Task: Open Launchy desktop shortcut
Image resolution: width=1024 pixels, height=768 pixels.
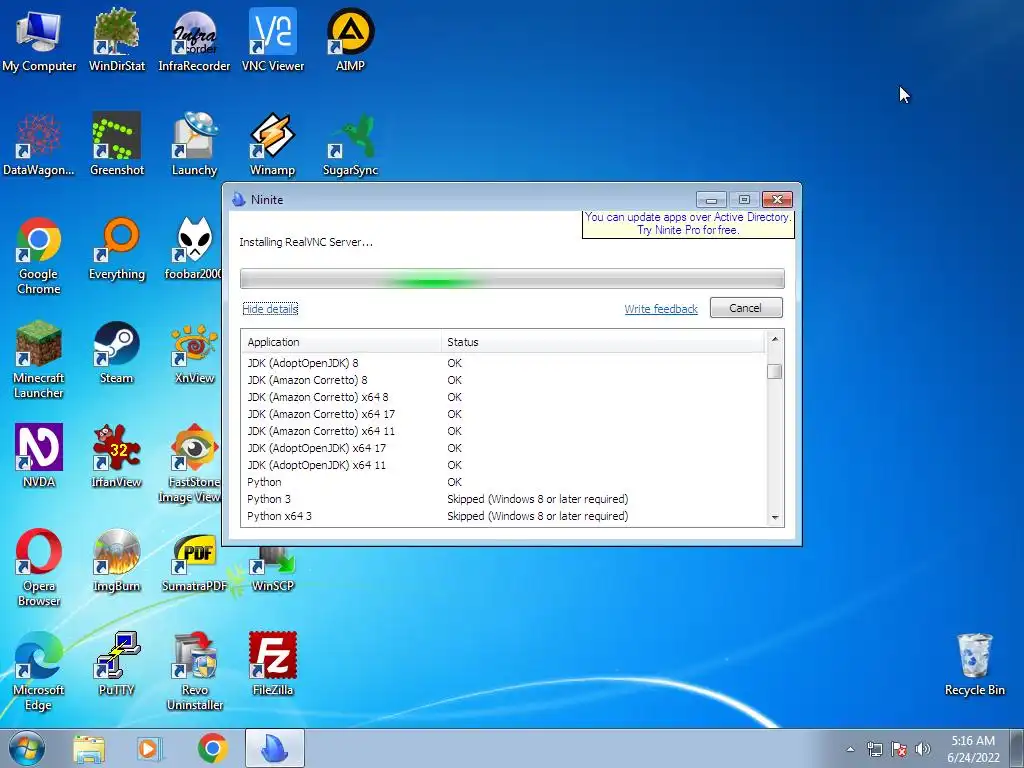Action: [x=194, y=144]
